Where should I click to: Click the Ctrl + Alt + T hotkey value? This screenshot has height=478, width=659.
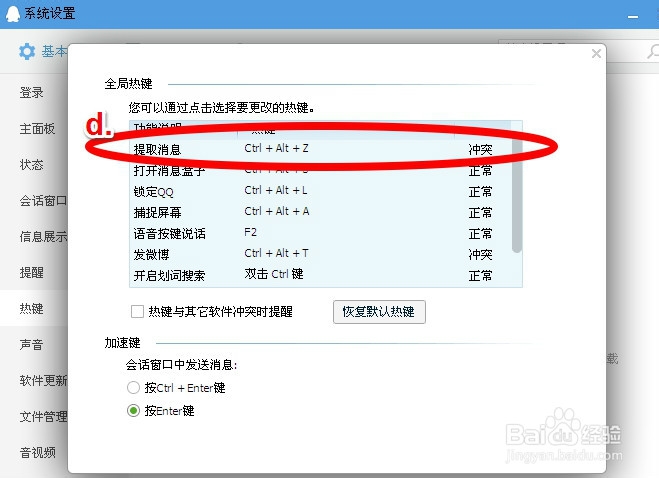click(x=277, y=254)
